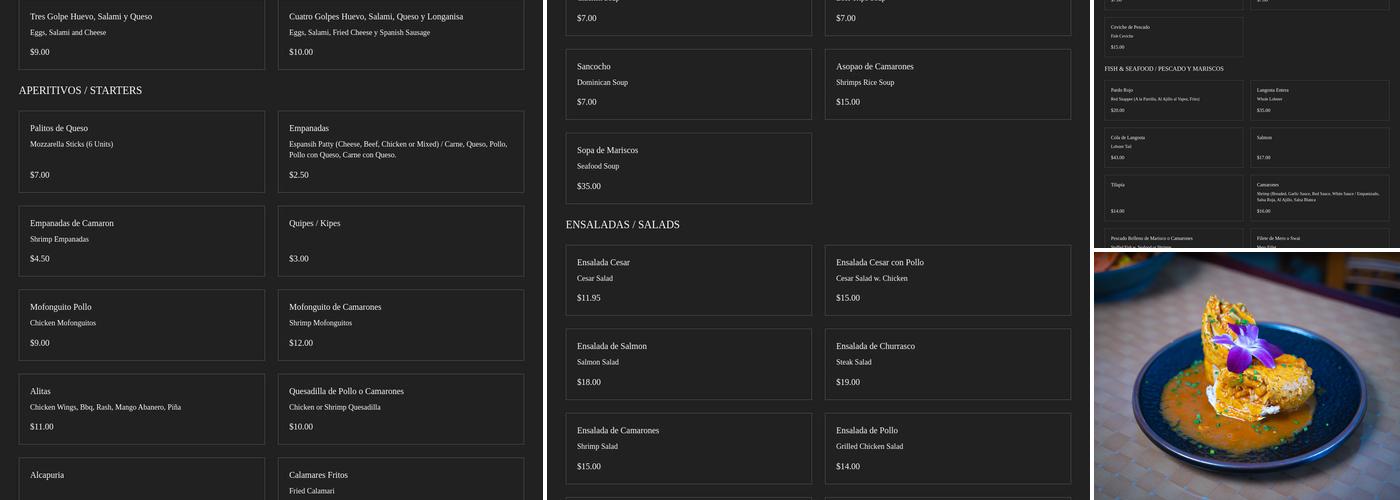
Task: Select the Asopao de Camarones item
Action: coord(947,84)
